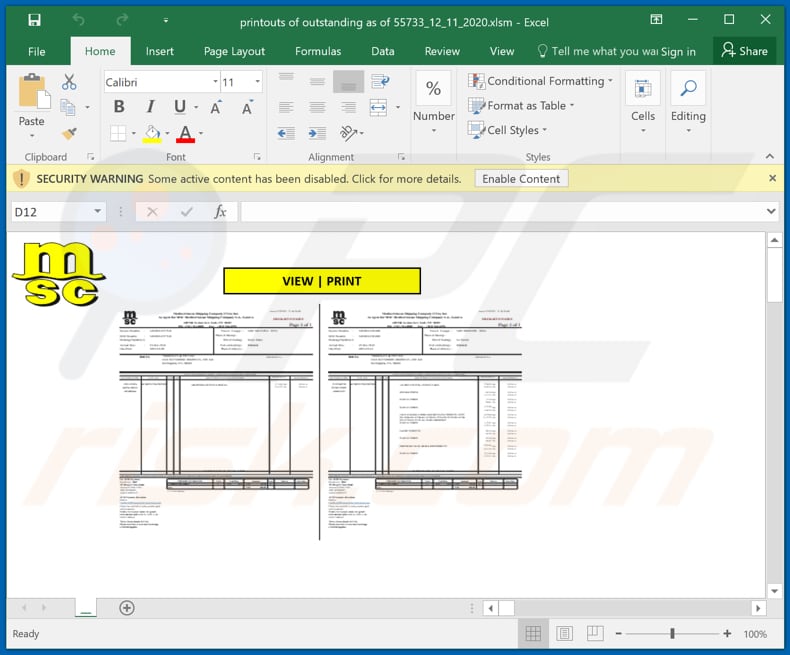Switch to the Insert tab
Viewport: 790px width, 655px height.
[159, 51]
